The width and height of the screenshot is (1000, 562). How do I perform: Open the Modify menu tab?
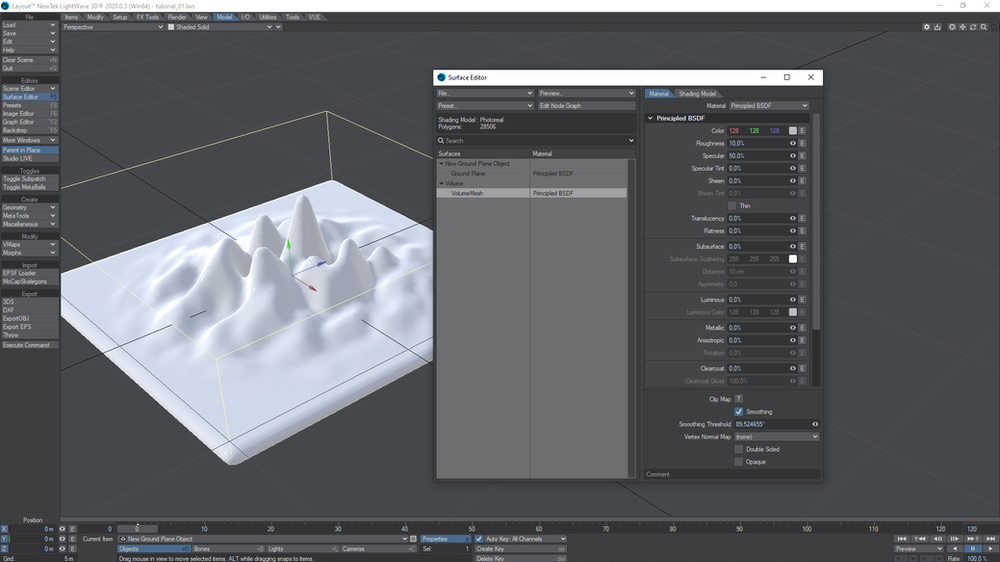coord(95,17)
